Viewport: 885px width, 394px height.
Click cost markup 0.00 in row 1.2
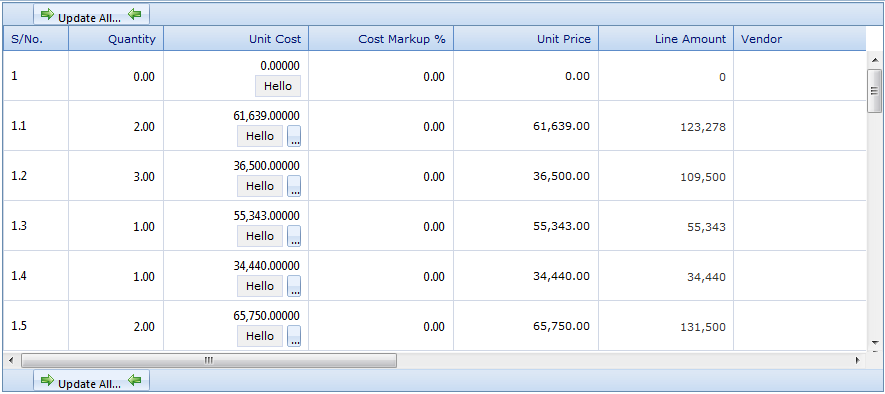tap(434, 177)
